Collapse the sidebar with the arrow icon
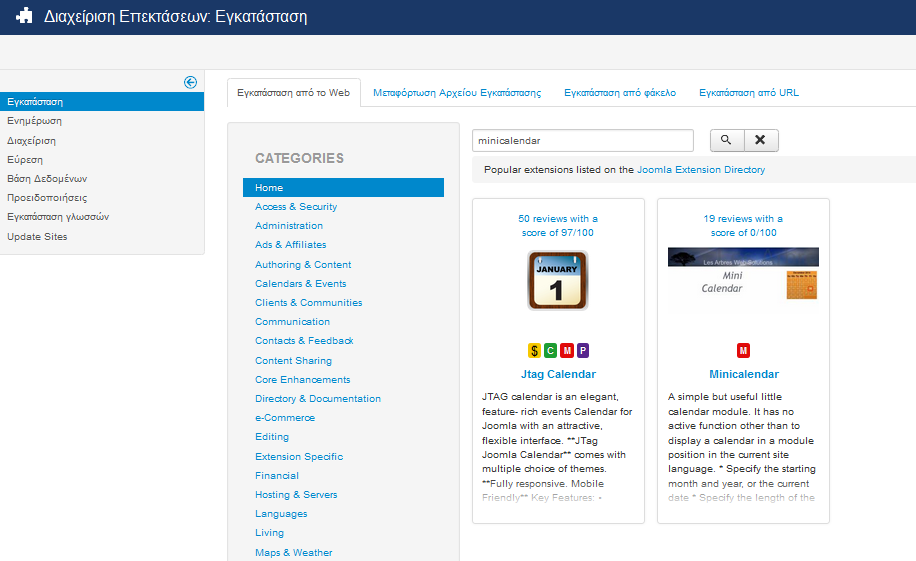This screenshot has height=561, width=916. click(x=190, y=82)
